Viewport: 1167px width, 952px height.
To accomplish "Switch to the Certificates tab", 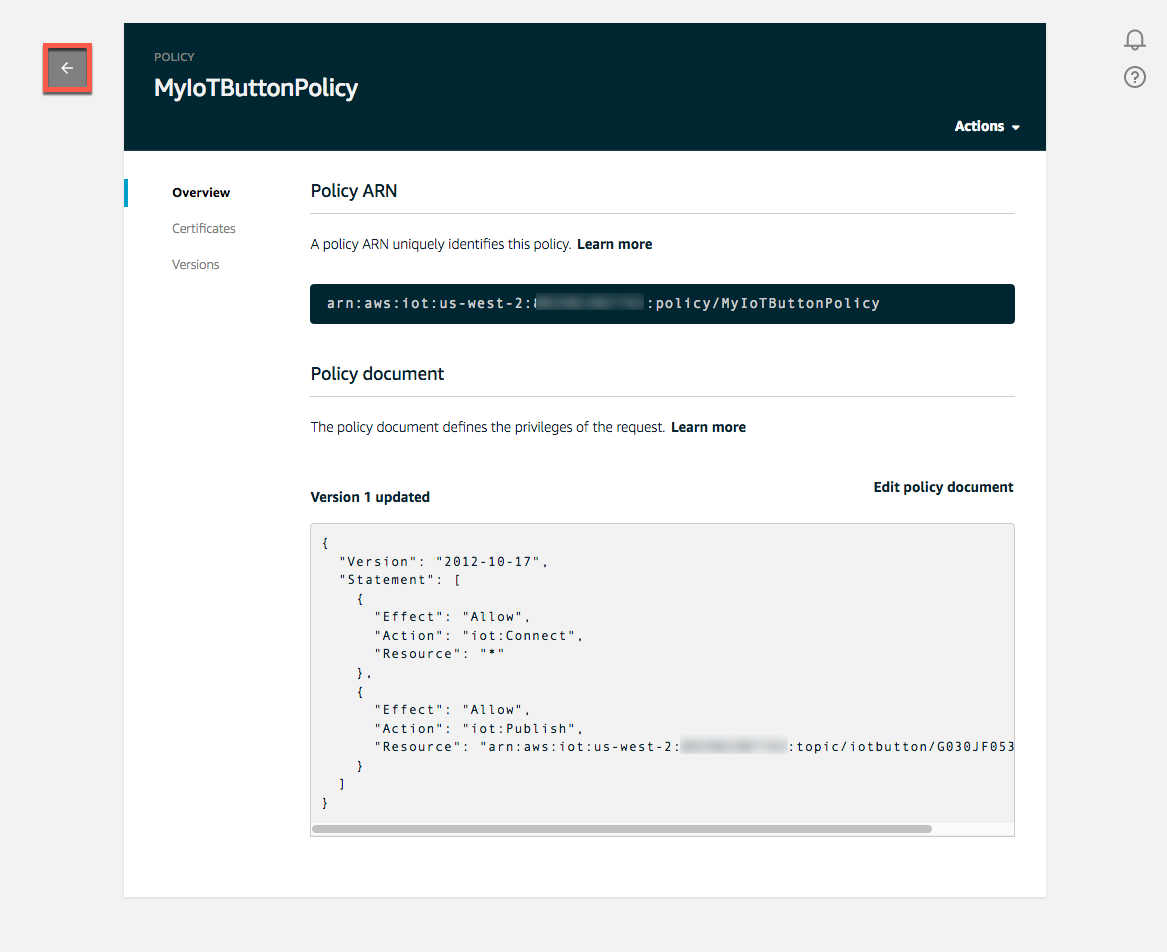I will (x=203, y=229).
